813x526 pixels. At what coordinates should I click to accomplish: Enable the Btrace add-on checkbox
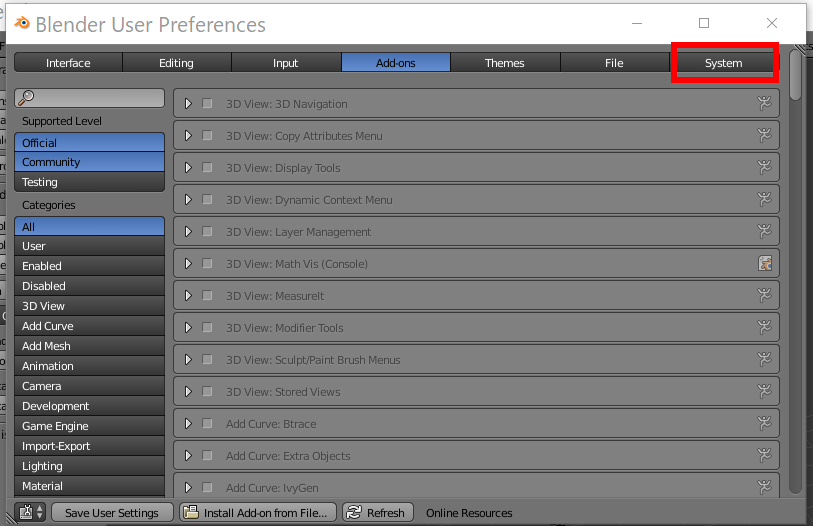pos(207,423)
